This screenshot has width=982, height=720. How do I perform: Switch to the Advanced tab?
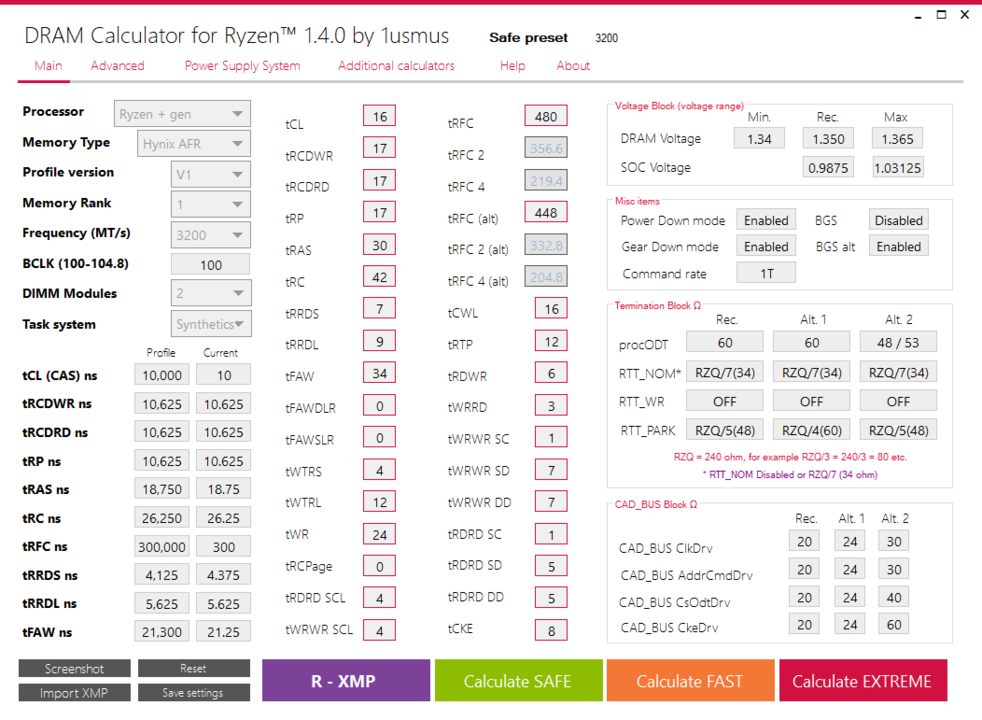[117, 66]
